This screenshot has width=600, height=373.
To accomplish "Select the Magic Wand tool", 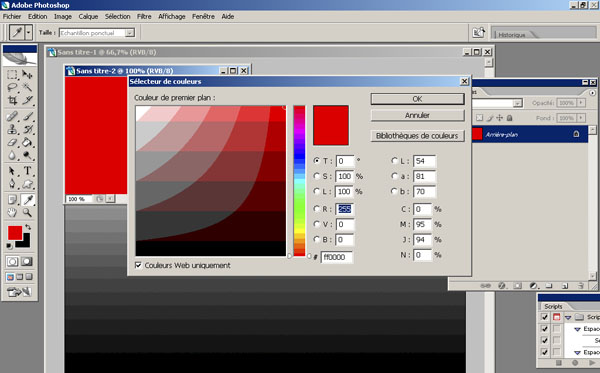I will [27, 88].
